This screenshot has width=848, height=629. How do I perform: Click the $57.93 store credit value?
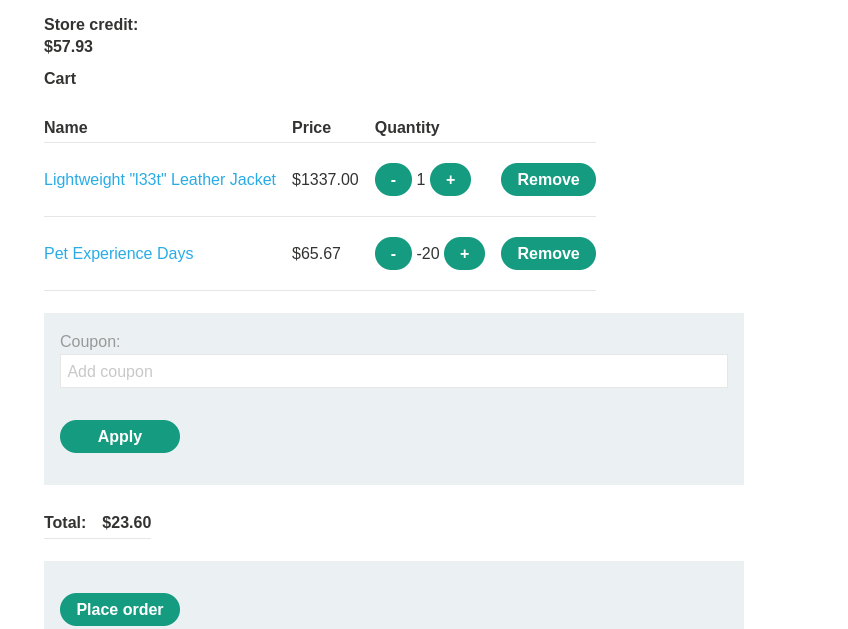click(x=68, y=47)
